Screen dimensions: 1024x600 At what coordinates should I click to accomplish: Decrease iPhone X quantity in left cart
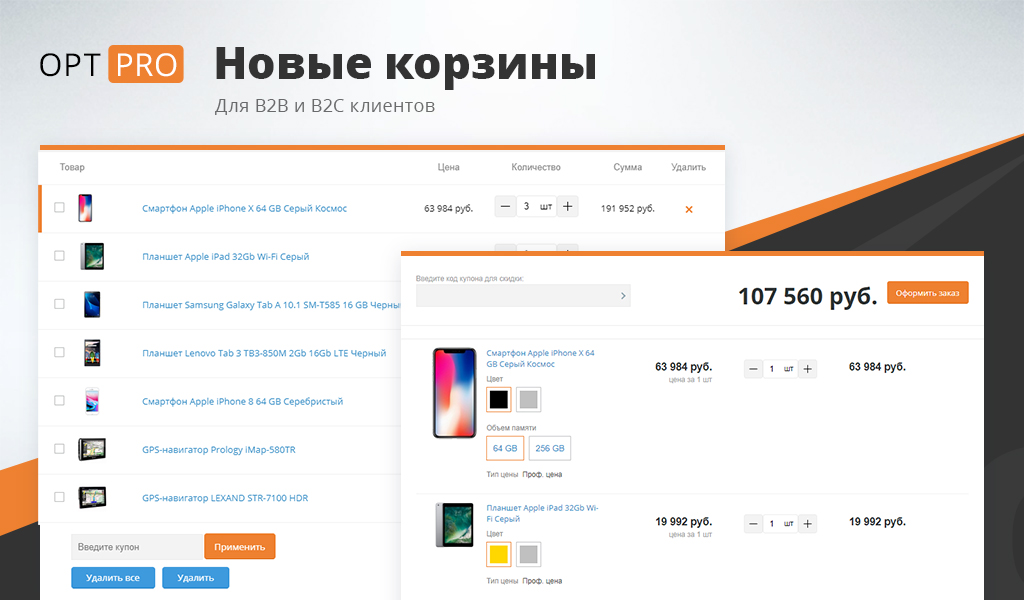click(x=505, y=207)
